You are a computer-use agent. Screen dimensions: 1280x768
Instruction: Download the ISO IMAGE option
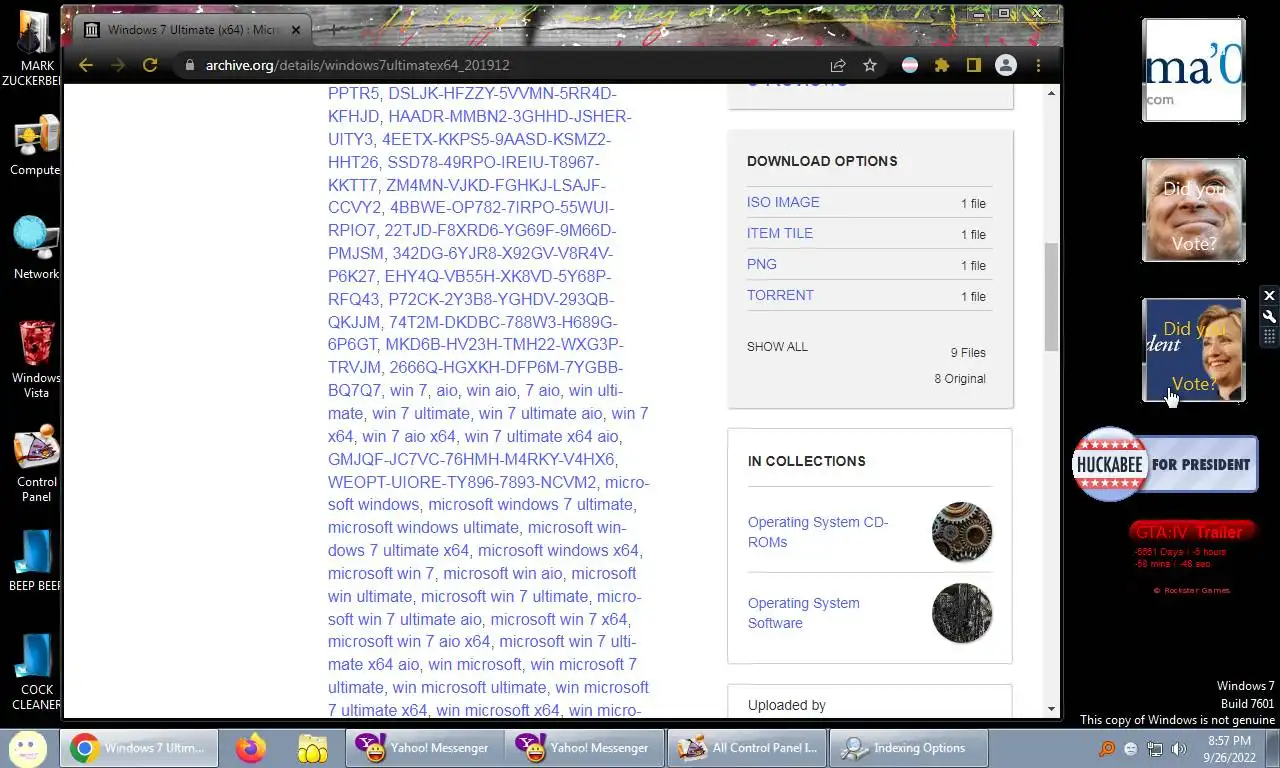pos(783,202)
